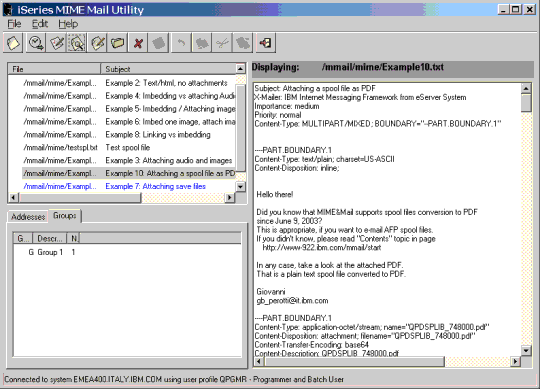
Task: Click the greyed undo arrow icon
Action: click(181, 43)
